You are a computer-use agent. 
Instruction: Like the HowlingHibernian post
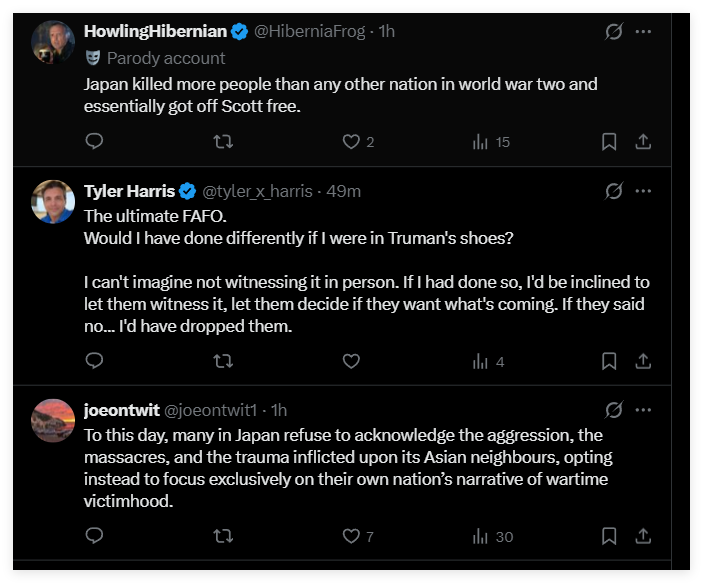coord(351,142)
